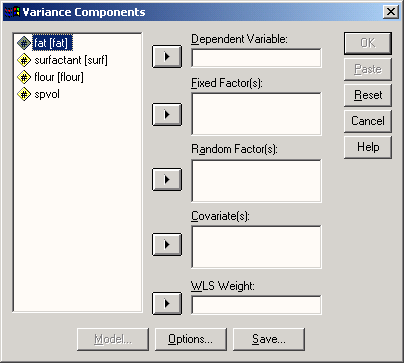404x363 pixels.
Task: Click the Variance Components title bar icon
Action: pos(12,12)
